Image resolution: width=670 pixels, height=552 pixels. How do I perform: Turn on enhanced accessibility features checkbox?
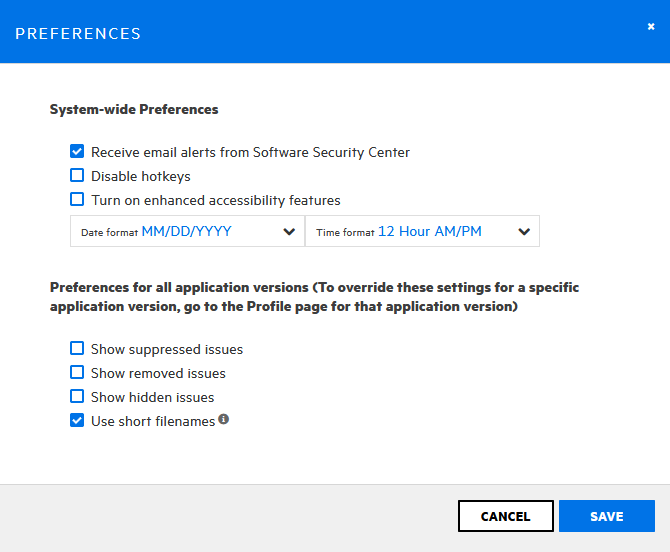[x=77, y=200]
